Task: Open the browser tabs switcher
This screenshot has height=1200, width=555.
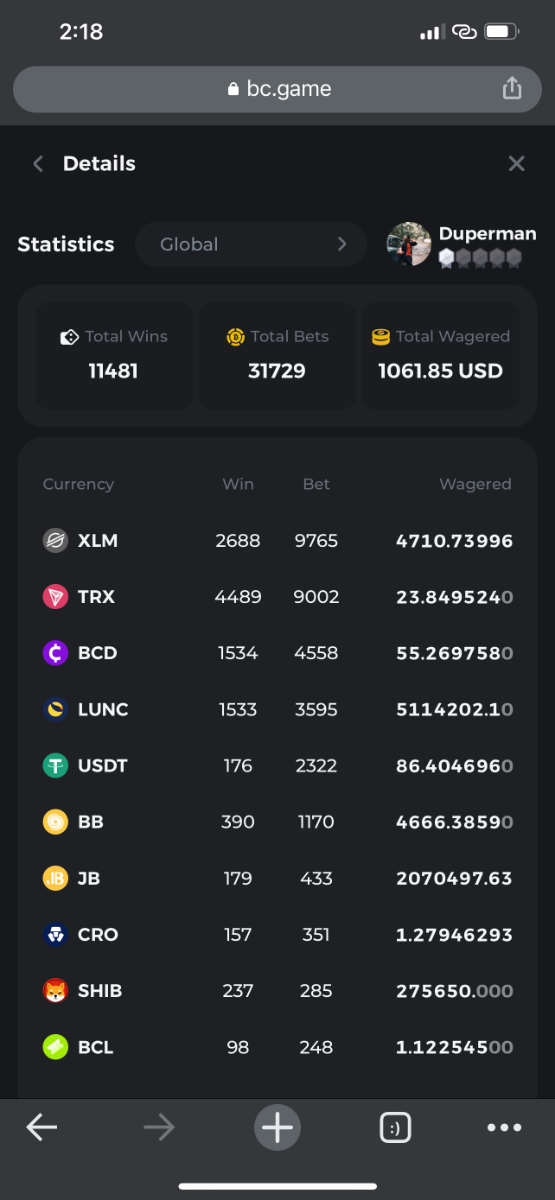Action: [x=395, y=1128]
